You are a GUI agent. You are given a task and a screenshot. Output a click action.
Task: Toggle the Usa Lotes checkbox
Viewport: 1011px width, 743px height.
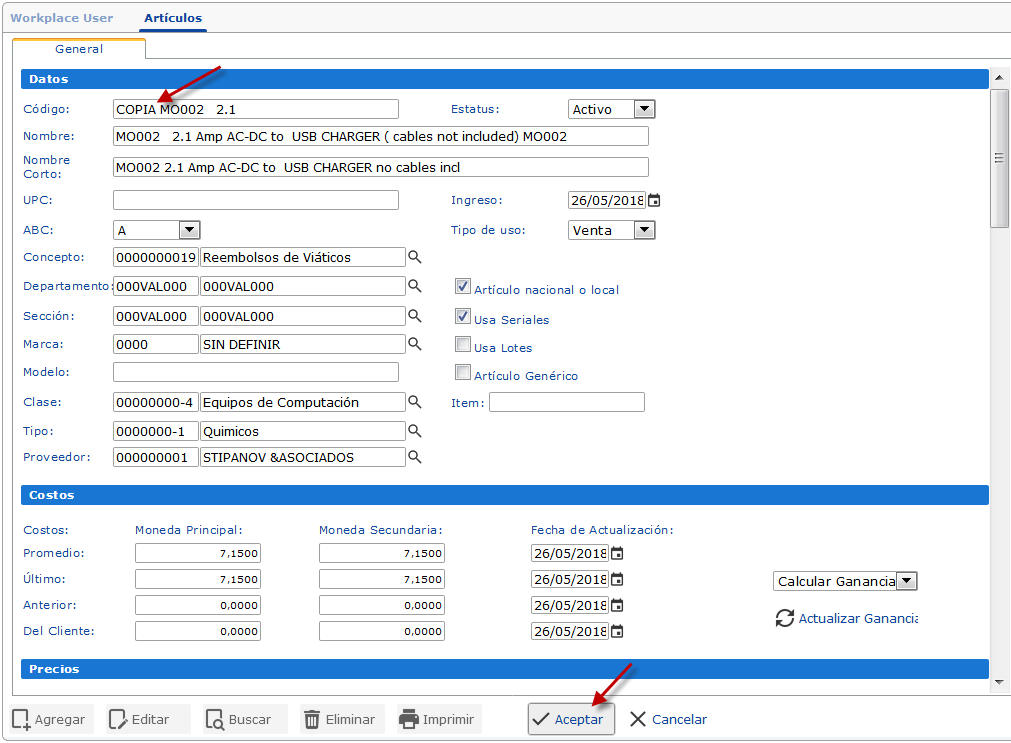tap(463, 345)
